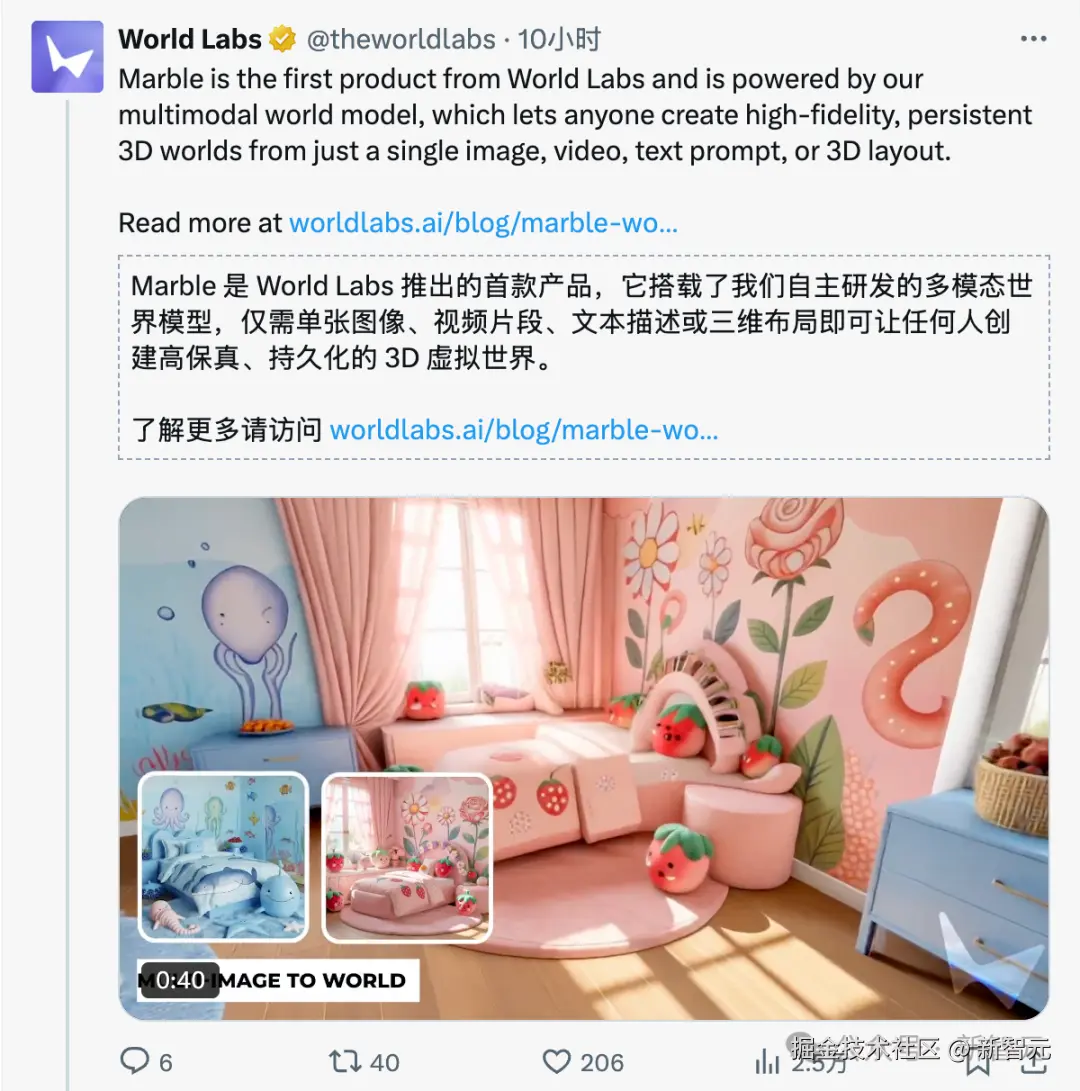This screenshot has width=1080, height=1091.
Task: Open worldlabs.ai link in Chinese translation
Action: (x=523, y=430)
